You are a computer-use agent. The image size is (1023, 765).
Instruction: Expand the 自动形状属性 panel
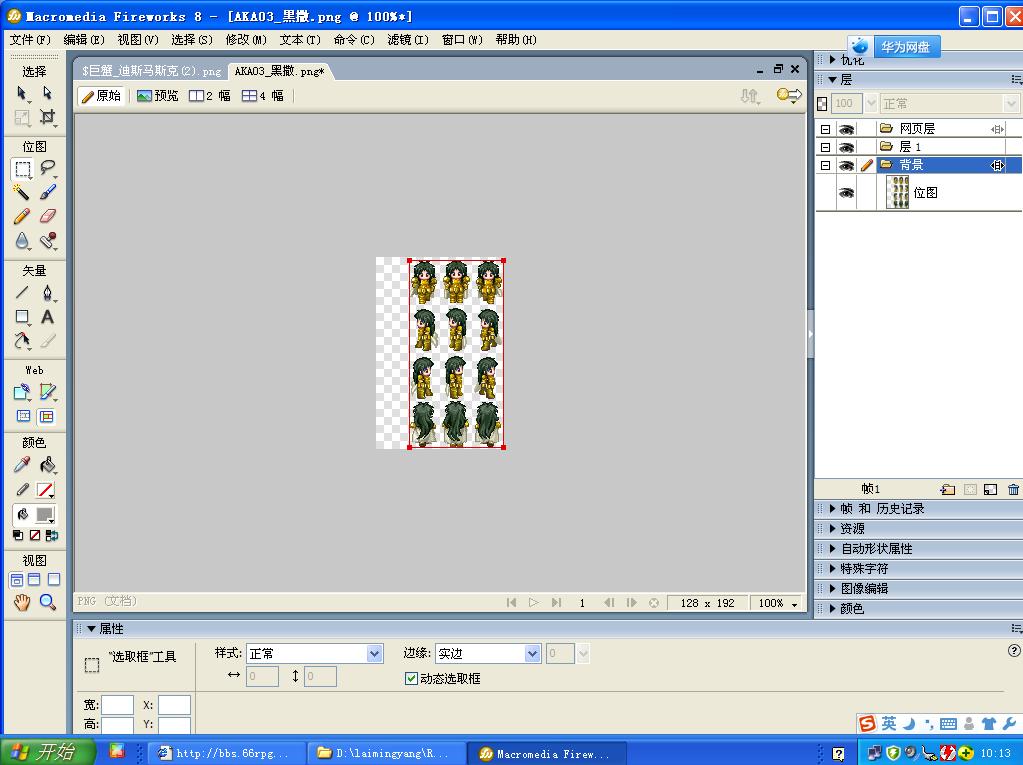pos(832,549)
